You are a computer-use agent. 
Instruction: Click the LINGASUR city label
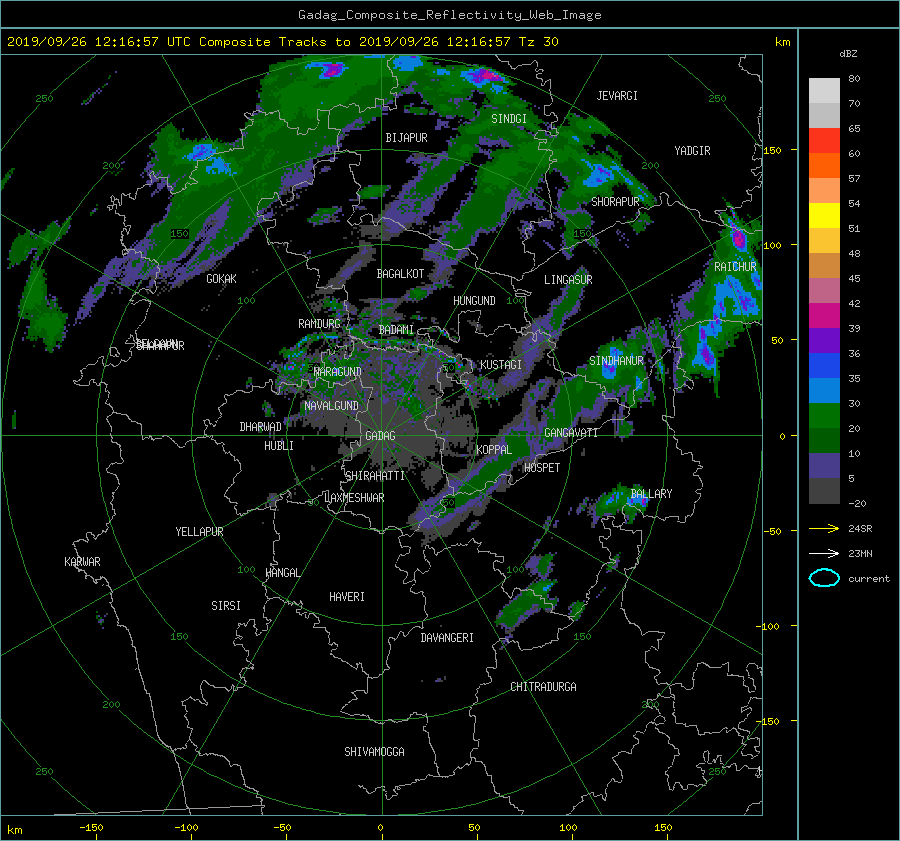coord(568,280)
